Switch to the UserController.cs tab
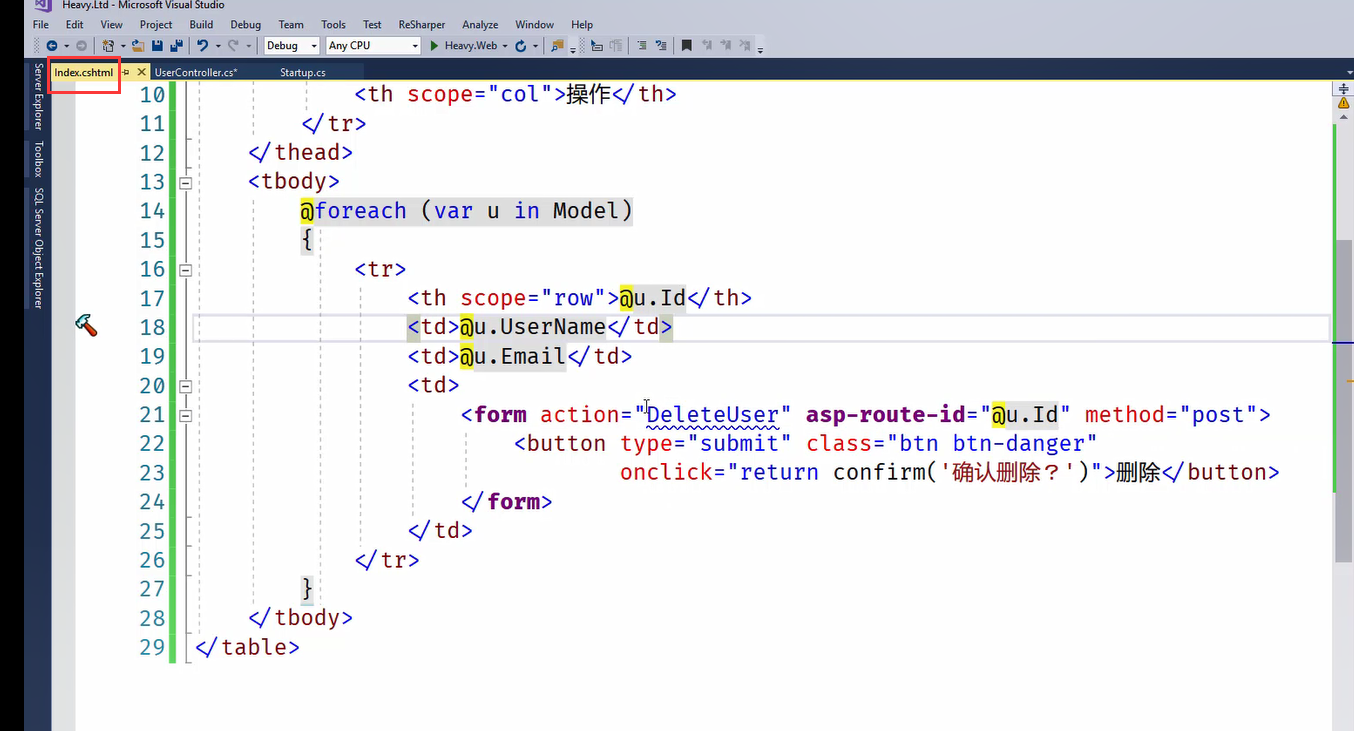Screen dimensions: 1354x731 coord(196,72)
